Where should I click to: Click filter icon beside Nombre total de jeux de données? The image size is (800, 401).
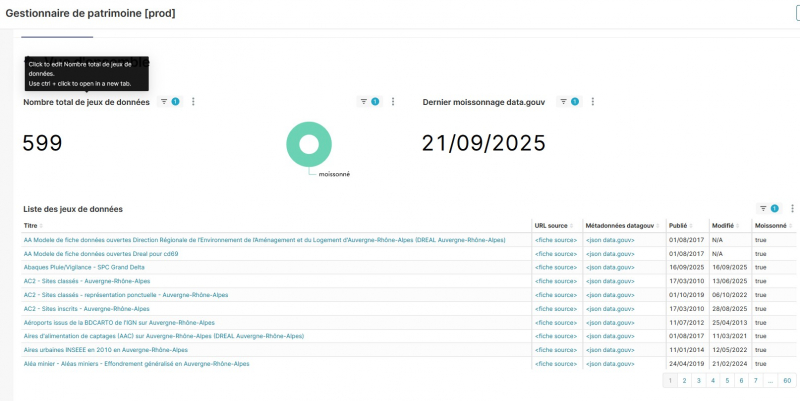point(168,102)
